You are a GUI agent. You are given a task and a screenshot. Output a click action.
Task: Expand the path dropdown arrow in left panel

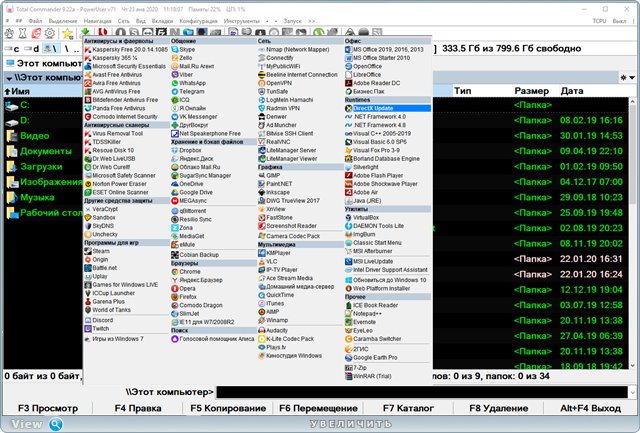tap(9, 78)
